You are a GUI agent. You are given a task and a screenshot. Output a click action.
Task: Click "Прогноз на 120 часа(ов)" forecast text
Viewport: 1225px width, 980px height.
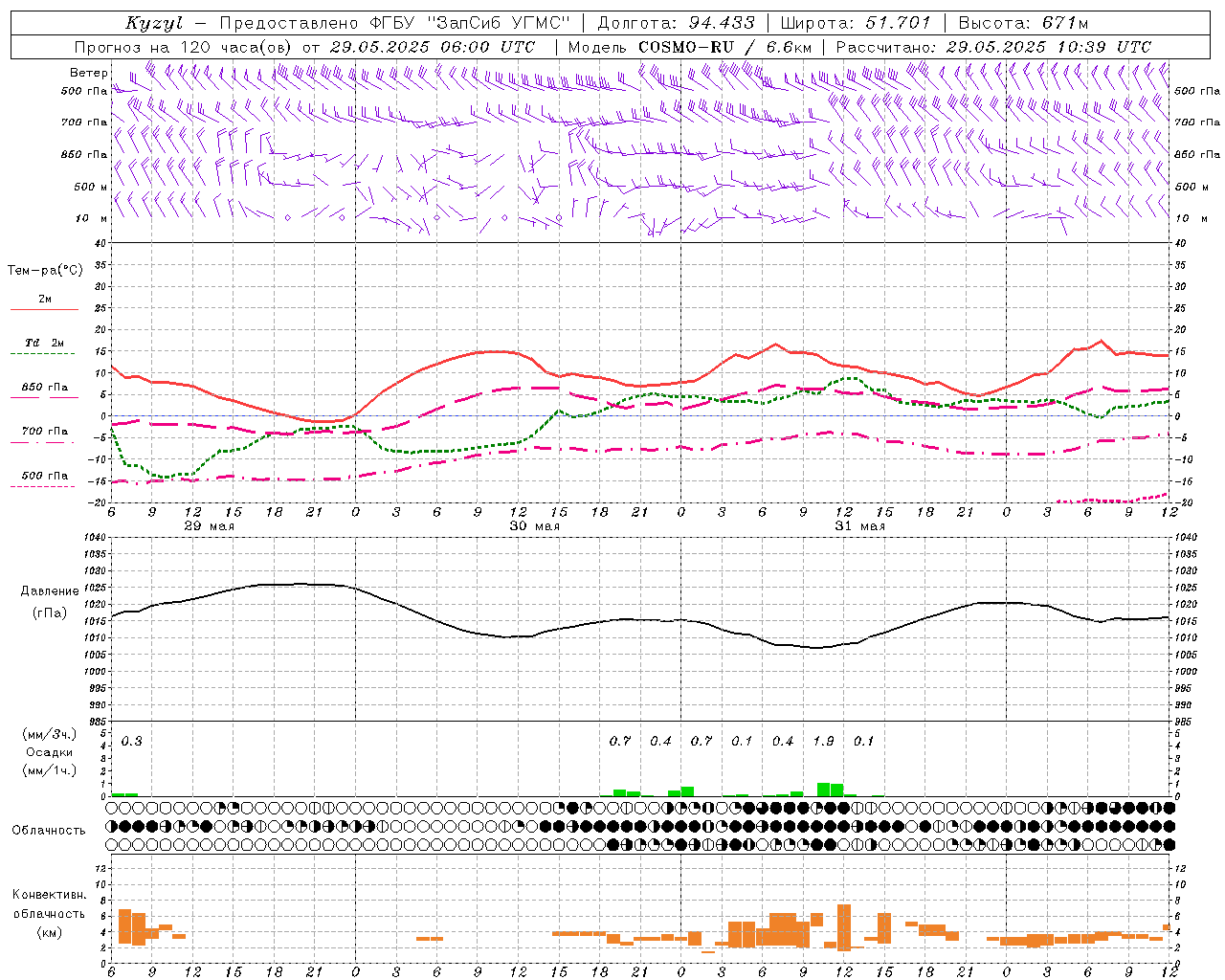[185, 47]
